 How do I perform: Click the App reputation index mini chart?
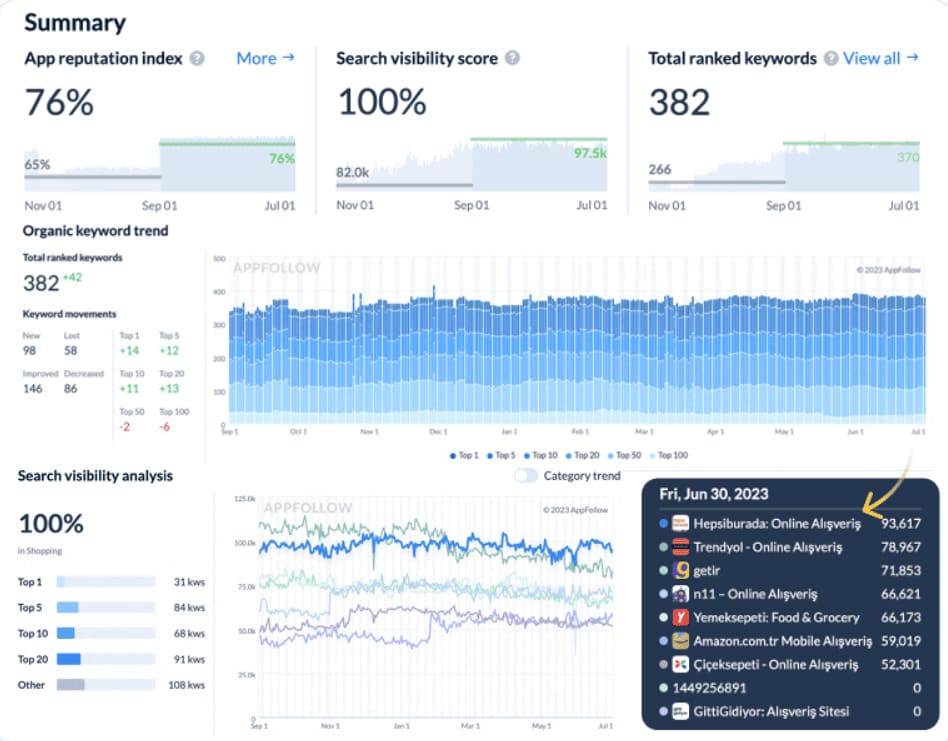[x=160, y=164]
